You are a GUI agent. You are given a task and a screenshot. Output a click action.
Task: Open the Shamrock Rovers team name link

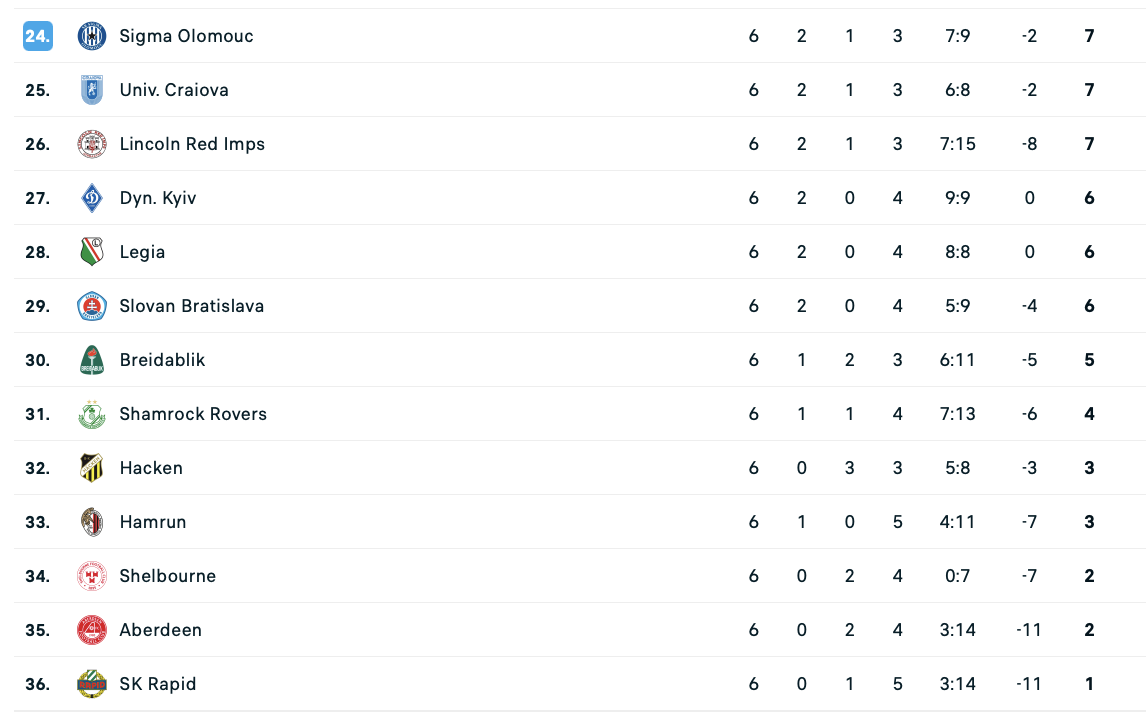click(193, 414)
